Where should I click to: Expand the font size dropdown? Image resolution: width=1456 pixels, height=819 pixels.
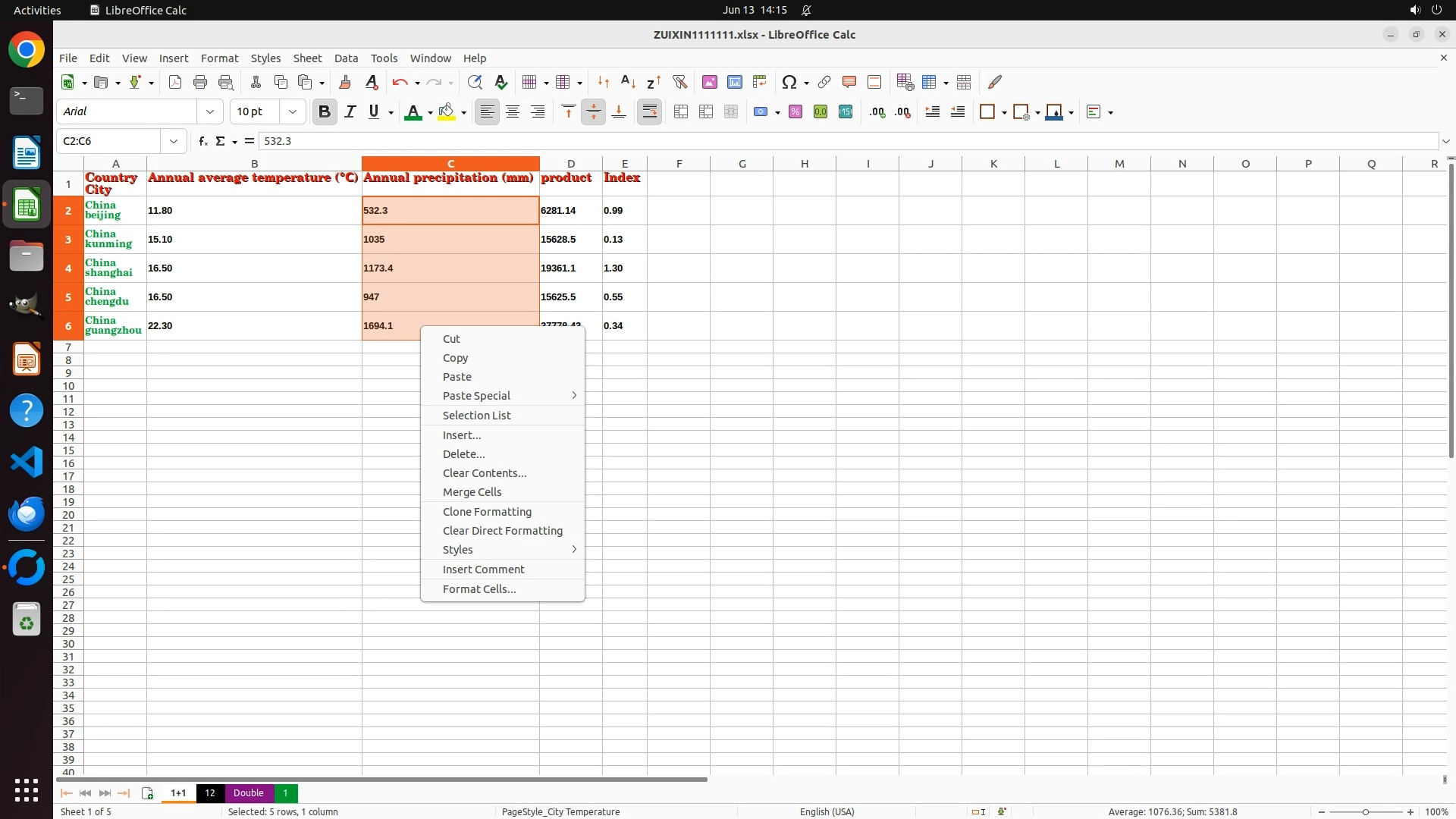tap(293, 111)
